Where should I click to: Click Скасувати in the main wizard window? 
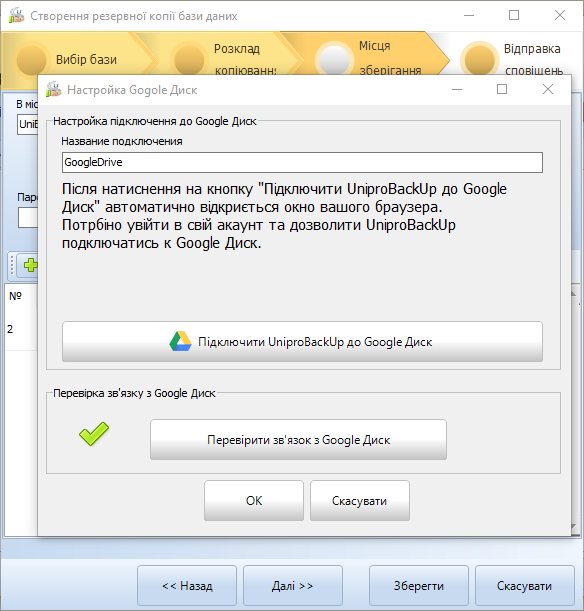pos(524,586)
